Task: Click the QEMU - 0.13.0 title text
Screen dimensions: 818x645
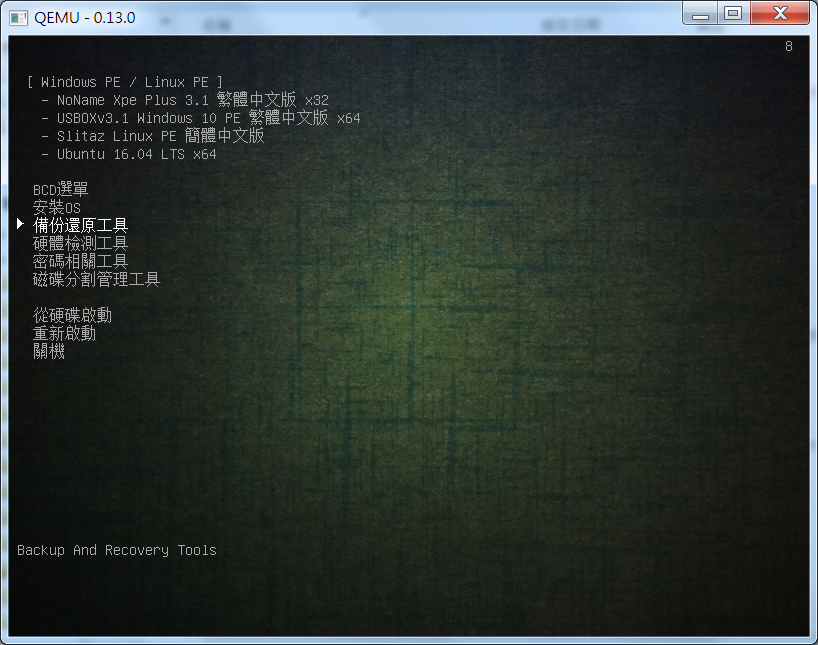Action: pos(85,18)
